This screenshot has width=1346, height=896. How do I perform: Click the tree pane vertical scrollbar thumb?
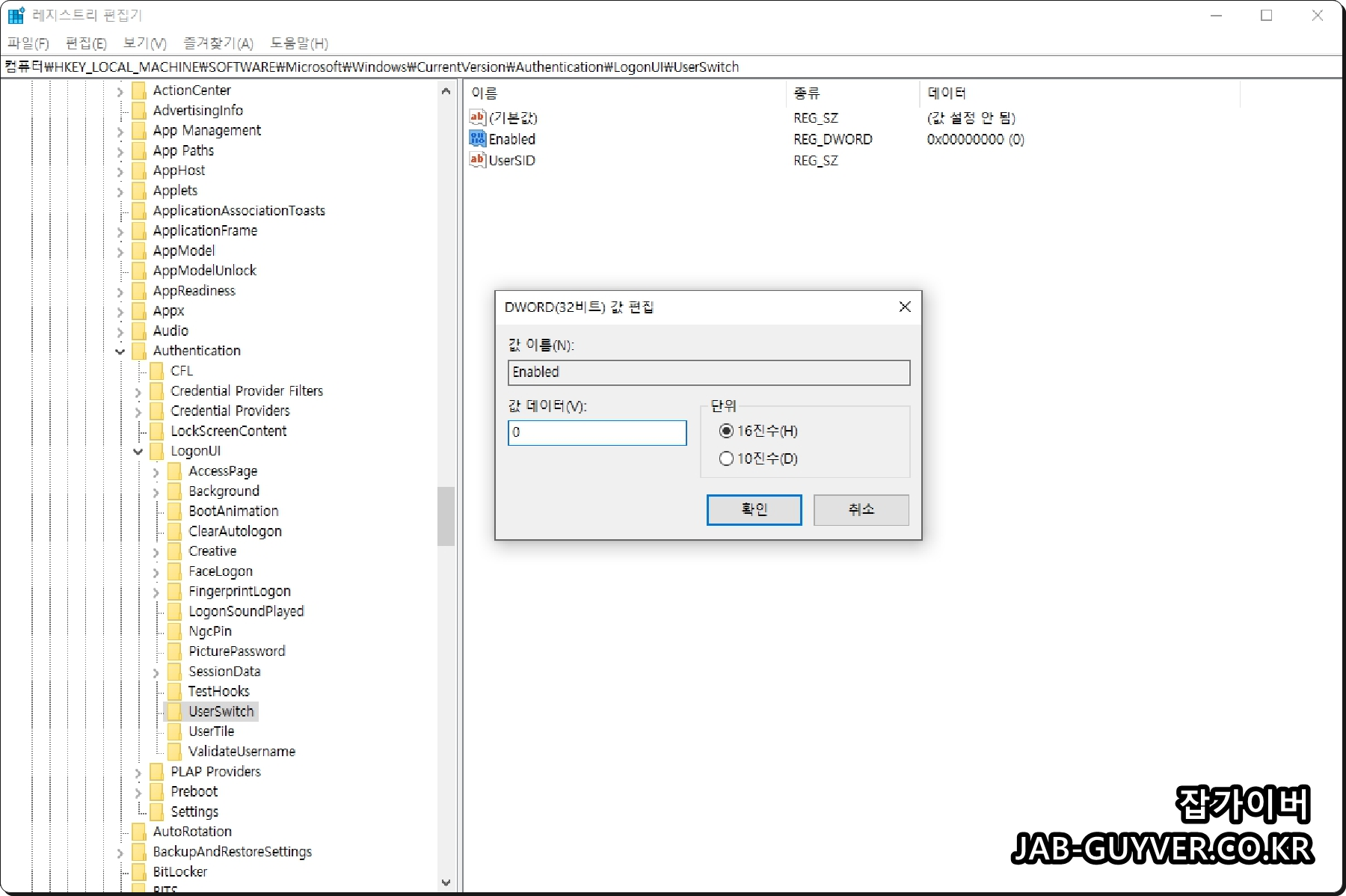[446, 516]
